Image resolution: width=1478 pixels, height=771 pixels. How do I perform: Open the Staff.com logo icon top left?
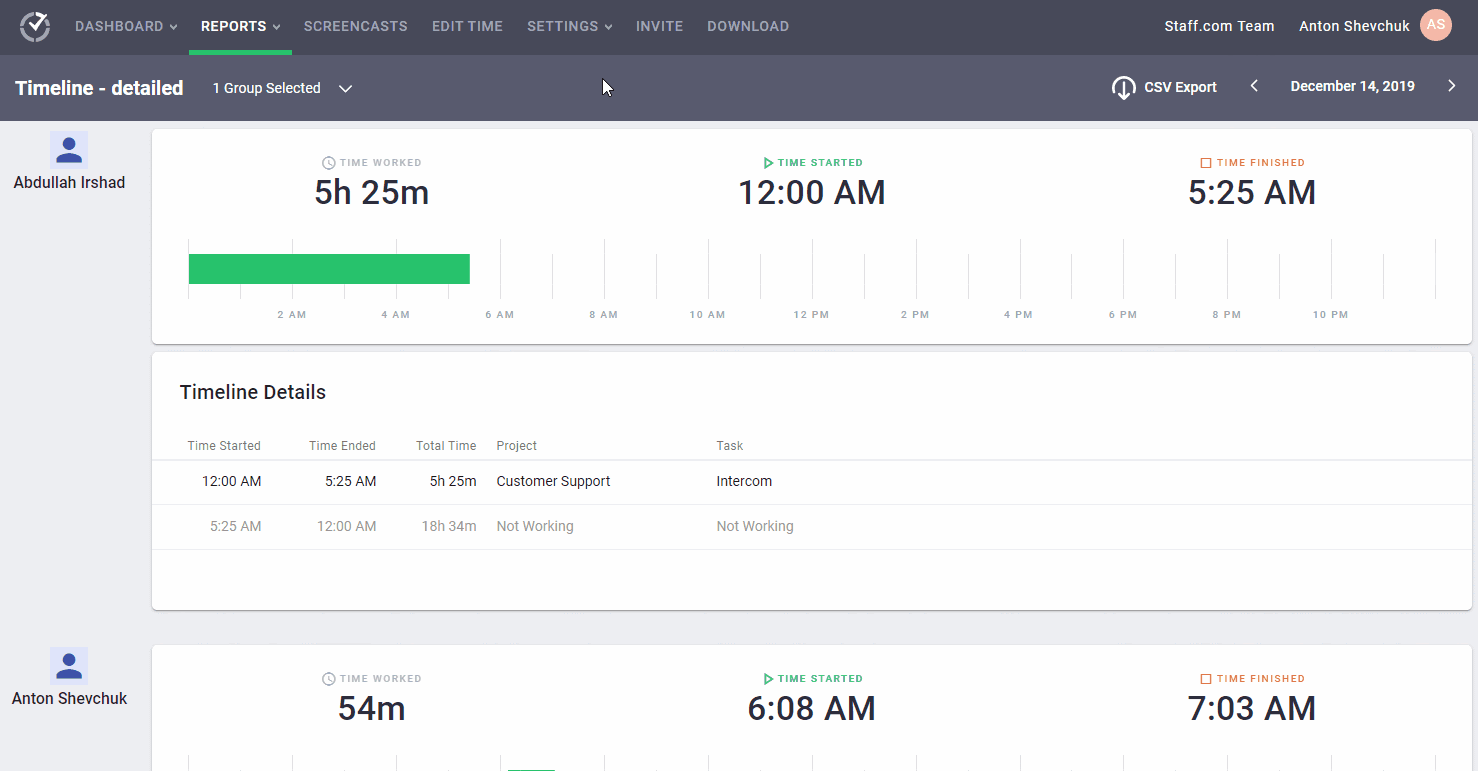pyautogui.click(x=34, y=26)
